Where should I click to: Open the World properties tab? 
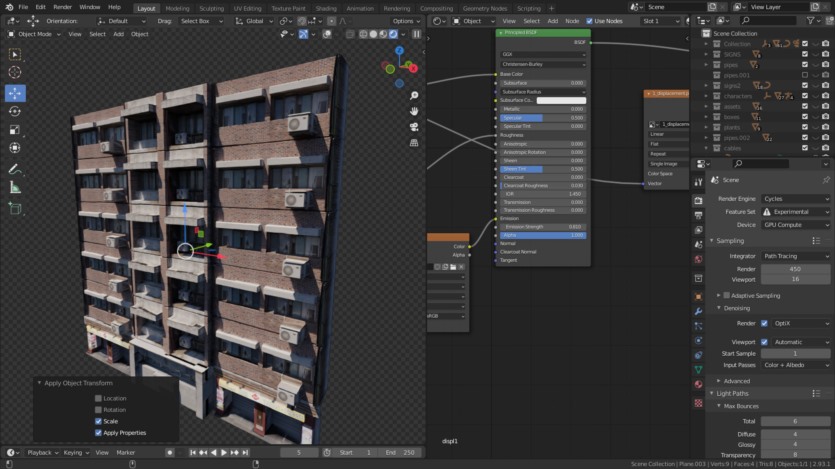(698, 259)
